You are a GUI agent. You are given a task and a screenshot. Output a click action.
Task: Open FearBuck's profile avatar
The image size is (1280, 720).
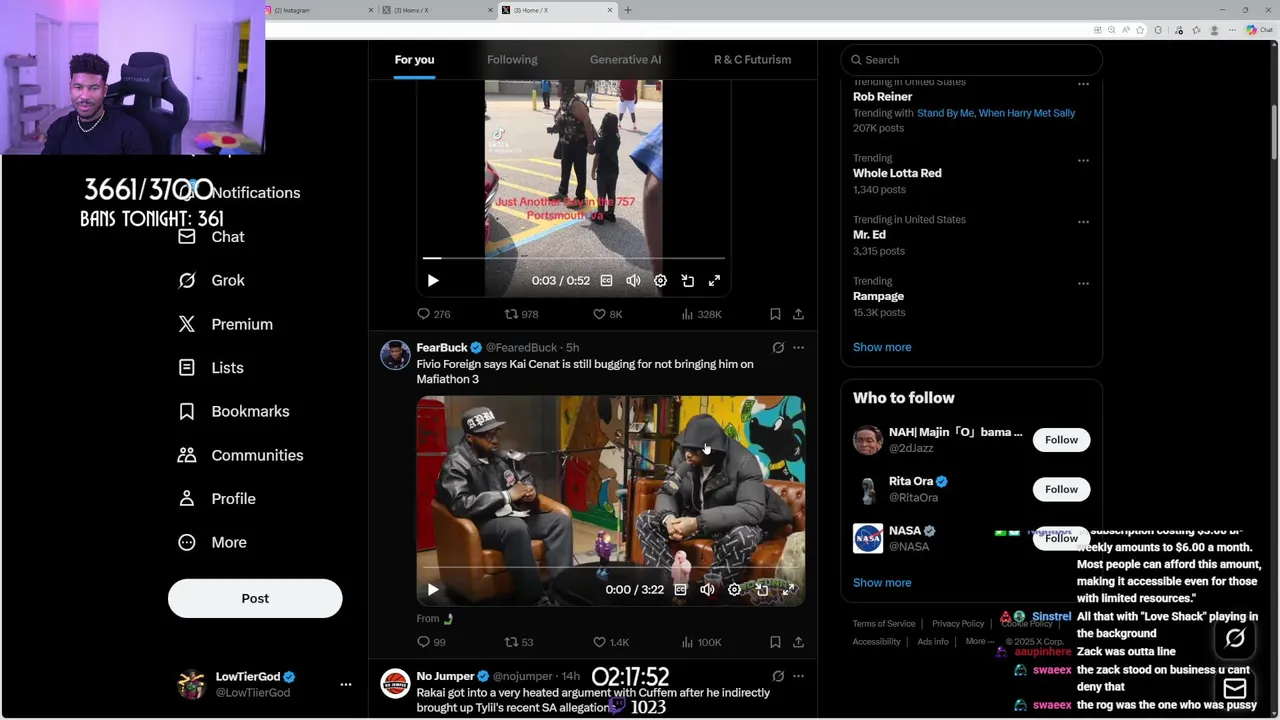[395, 355]
